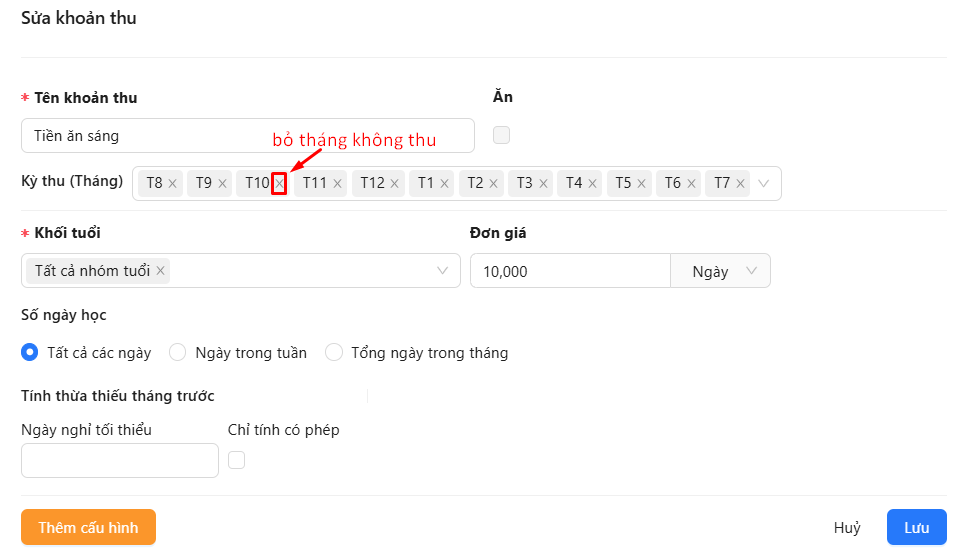Select 'Tổng ngày trong tháng' radio option
This screenshot has height=552, width=960.
click(x=334, y=352)
